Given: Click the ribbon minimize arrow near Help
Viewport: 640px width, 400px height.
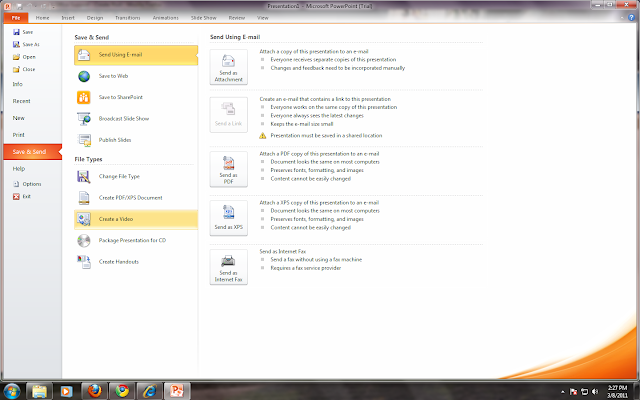Looking at the screenshot, I should point(622,18).
